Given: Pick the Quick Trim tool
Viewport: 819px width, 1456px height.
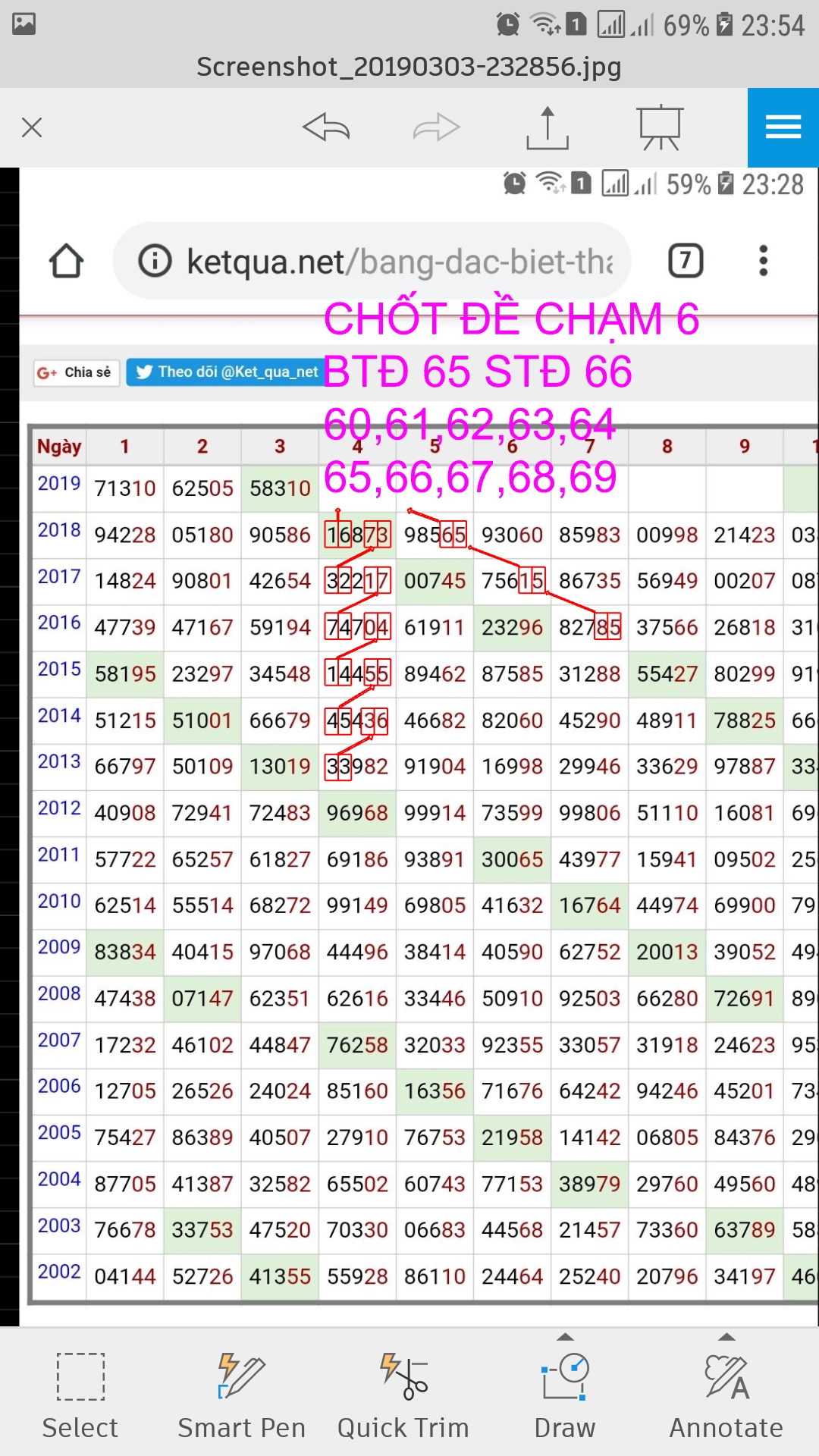Looking at the screenshot, I should 403,1395.
